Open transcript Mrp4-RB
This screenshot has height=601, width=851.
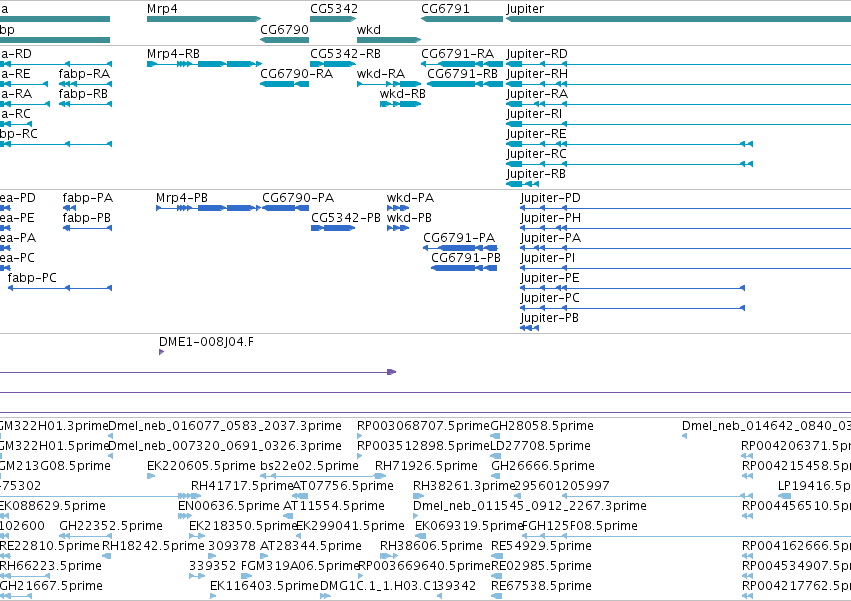173,54
